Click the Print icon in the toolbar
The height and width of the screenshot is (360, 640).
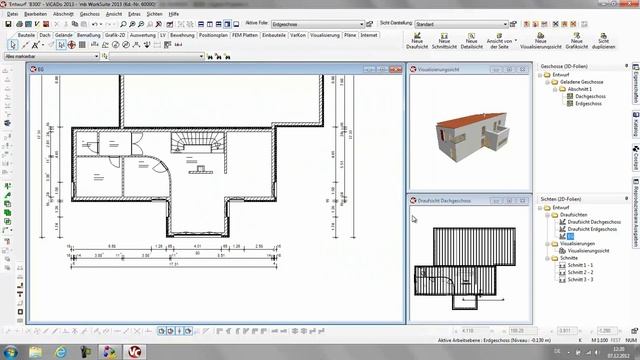pyautogui.click(x=19, y=24)
